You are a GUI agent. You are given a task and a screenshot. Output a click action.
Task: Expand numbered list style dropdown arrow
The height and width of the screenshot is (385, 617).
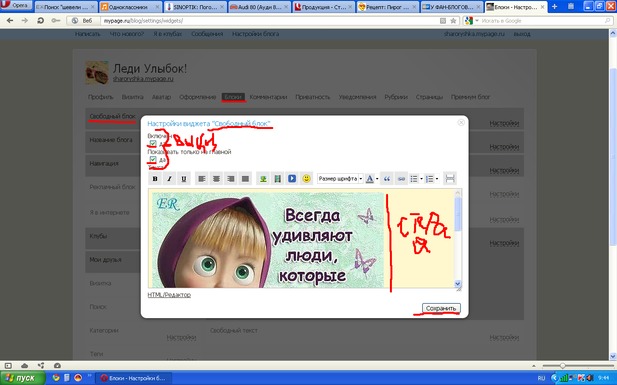[x=437, y=179]
